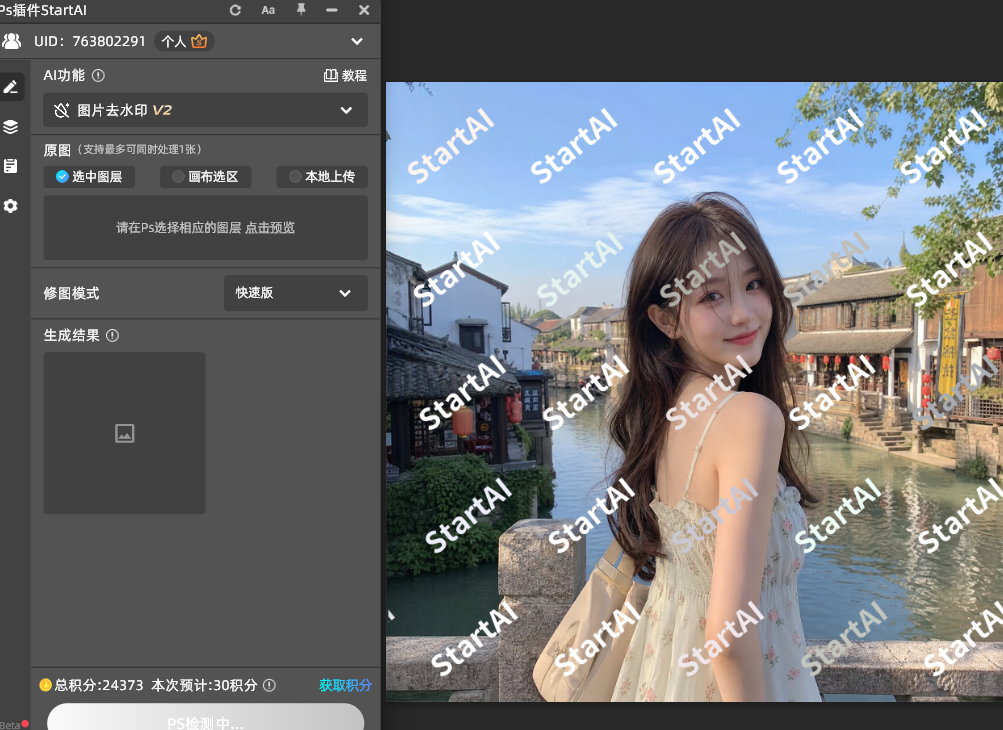The height and width of the screenshot is (730, 1003).
Task: Close the StartAI plugin panel
Action: 364,10
